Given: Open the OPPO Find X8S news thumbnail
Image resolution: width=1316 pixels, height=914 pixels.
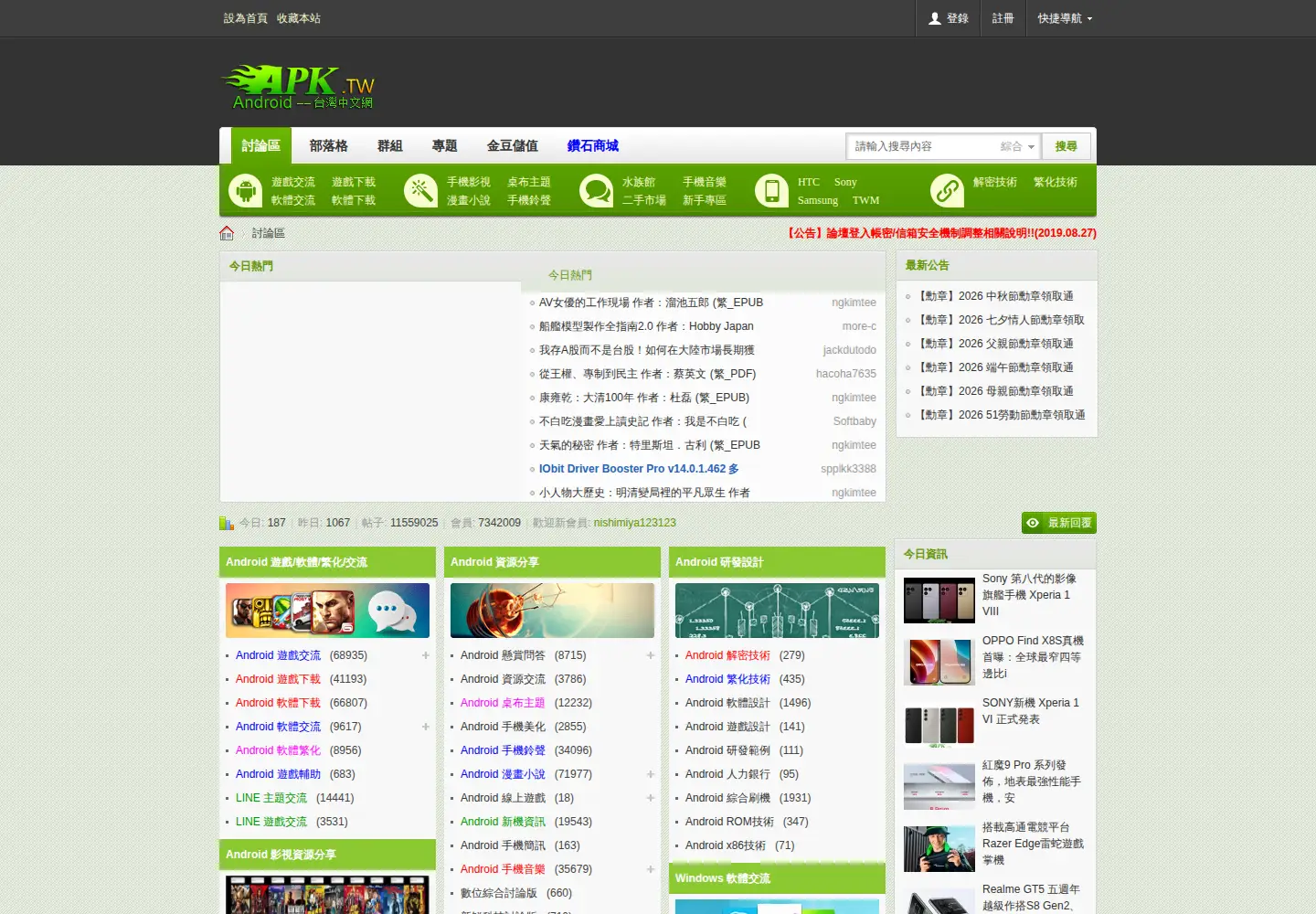Looking at the screenshot, I should point(939,662).
